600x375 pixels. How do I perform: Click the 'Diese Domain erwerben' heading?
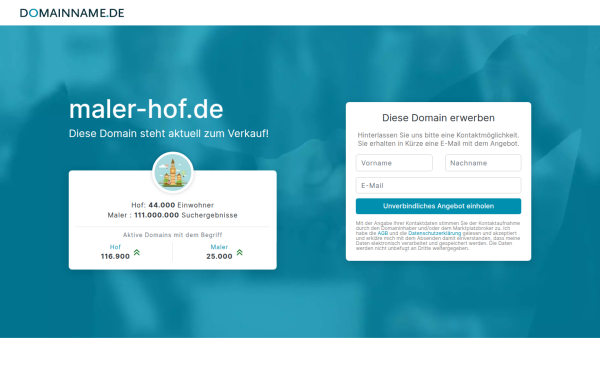(x=439, y=118)
